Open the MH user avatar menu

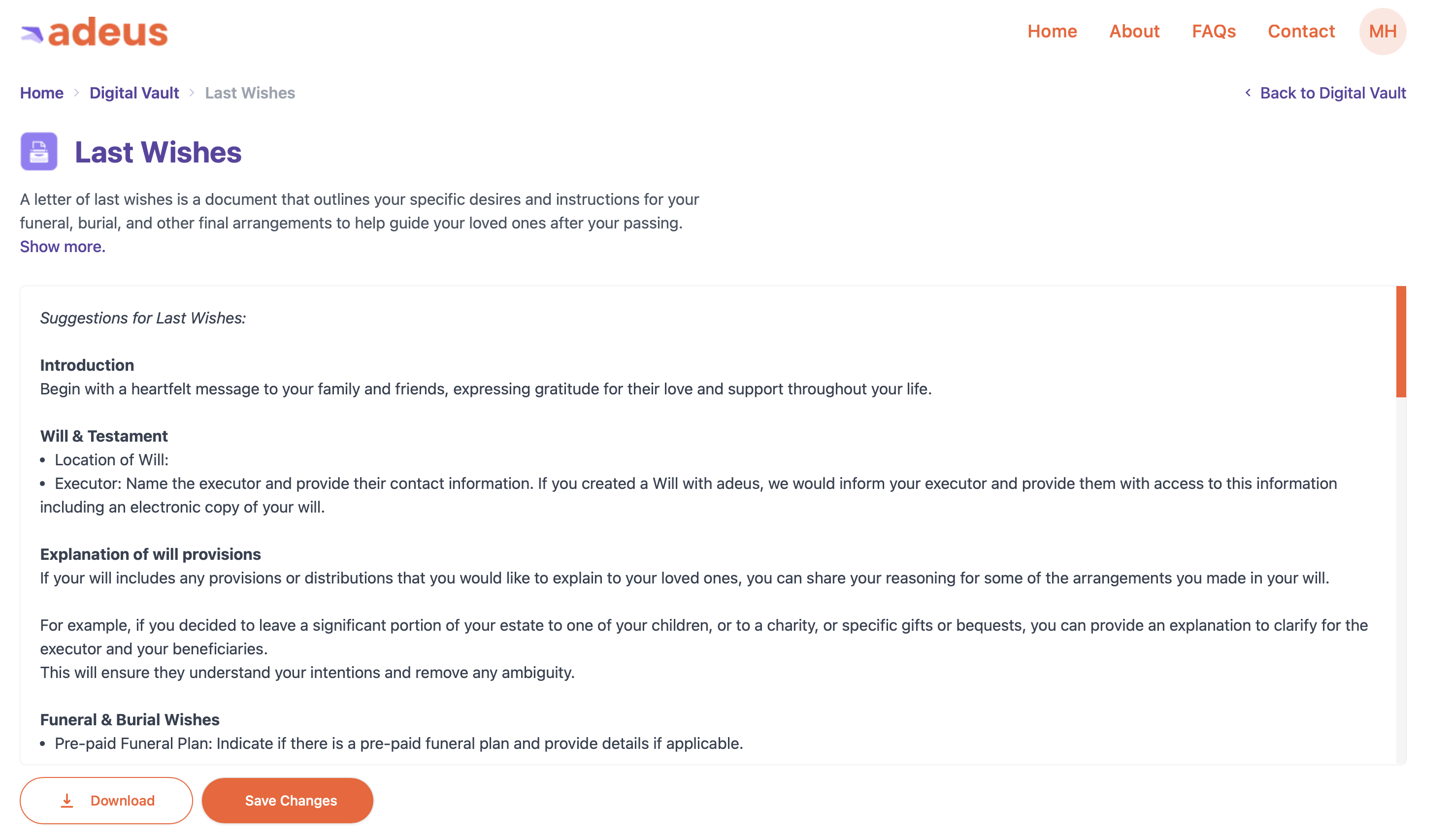click(1382, 31)
